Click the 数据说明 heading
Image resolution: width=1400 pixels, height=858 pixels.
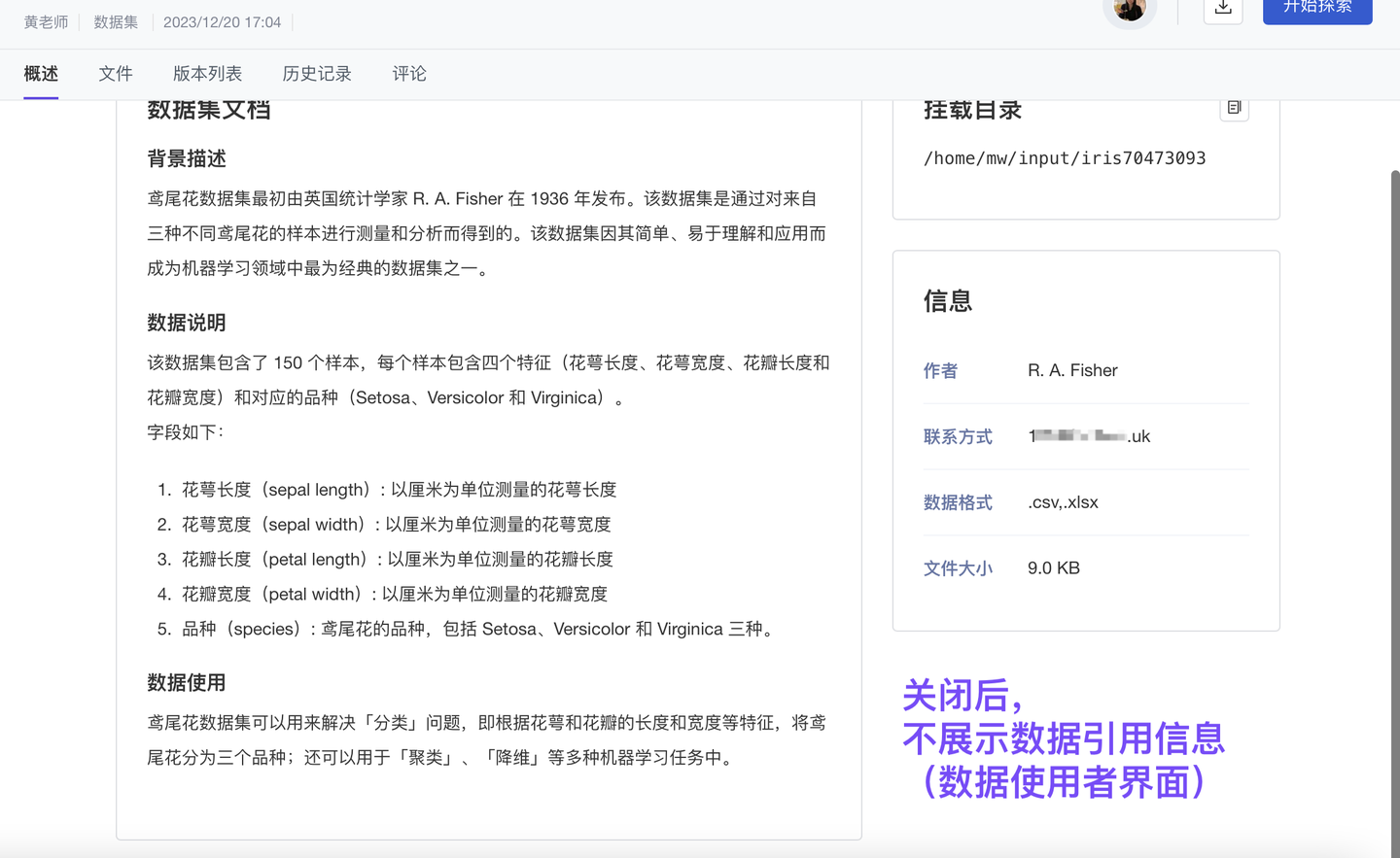pos(187,323)
